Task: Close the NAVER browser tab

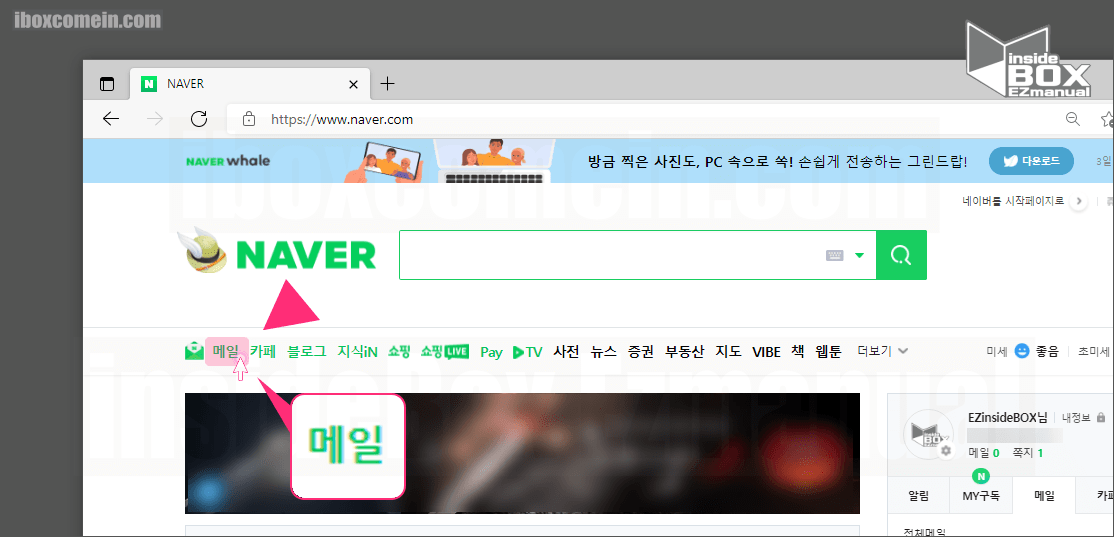Action: pos(352,84)
